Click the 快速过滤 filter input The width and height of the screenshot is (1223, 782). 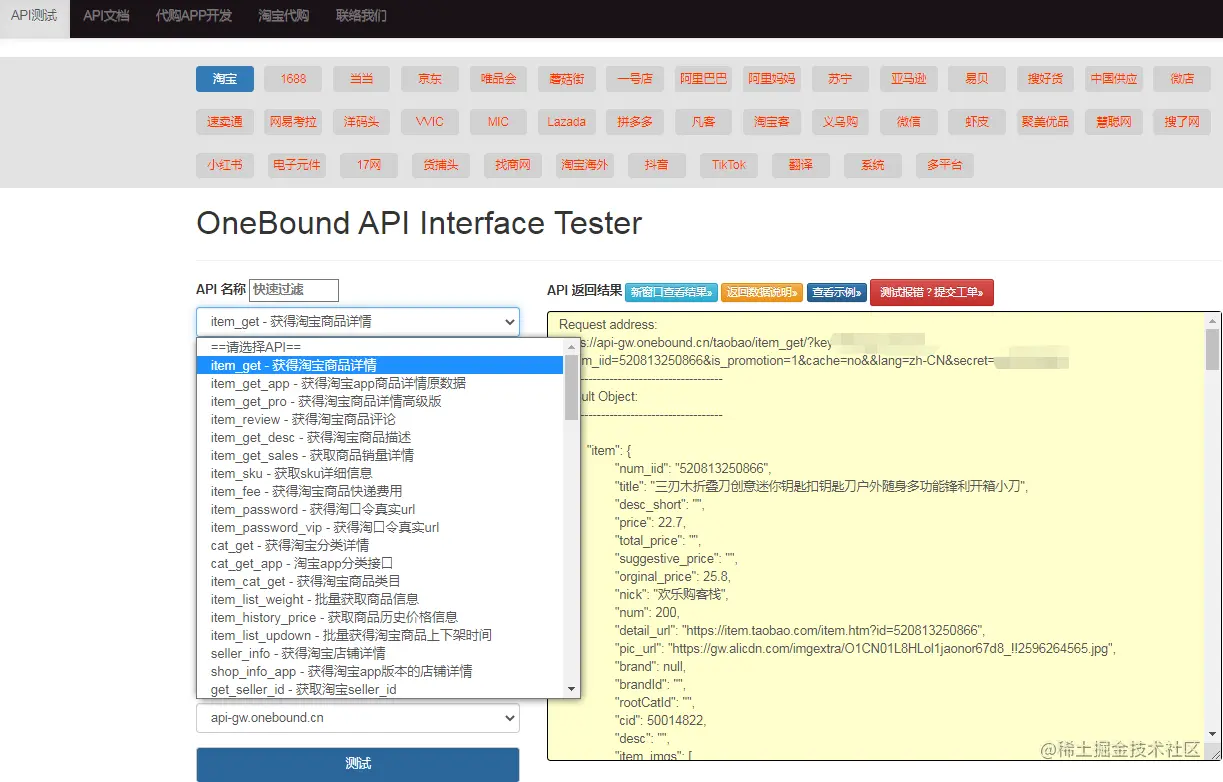[x=294, y=290]
